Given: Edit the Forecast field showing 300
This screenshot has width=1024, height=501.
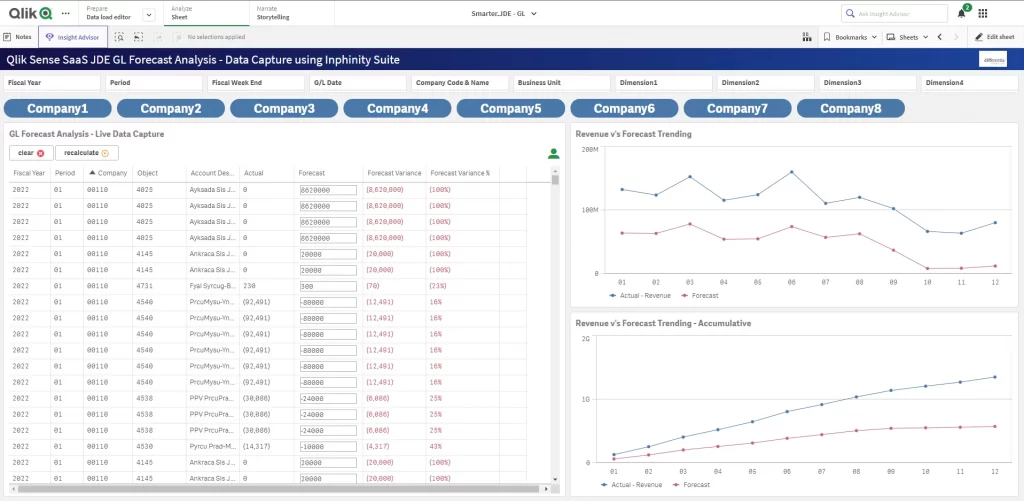Looking at the screenshot, I should (328, 286).
